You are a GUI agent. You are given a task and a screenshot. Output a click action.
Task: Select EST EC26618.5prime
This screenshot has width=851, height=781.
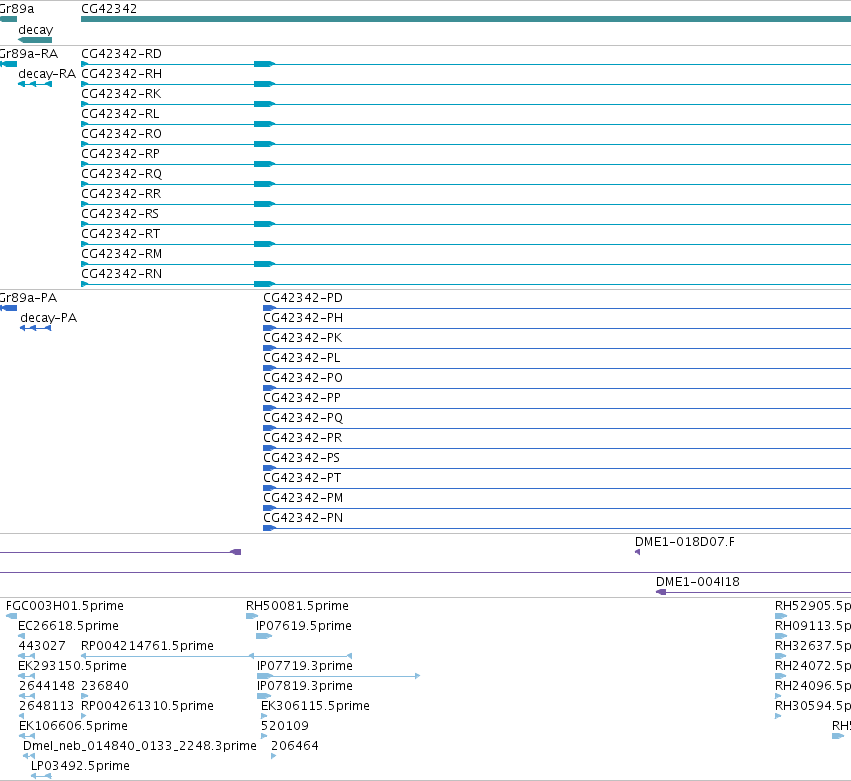point(68,626)
